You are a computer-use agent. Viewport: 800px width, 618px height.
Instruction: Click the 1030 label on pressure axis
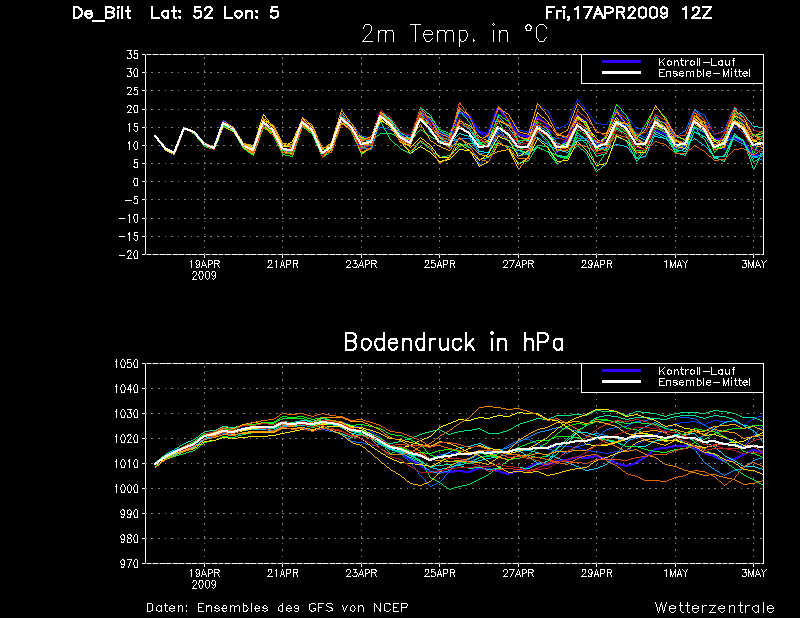click(x=126, y=413)
